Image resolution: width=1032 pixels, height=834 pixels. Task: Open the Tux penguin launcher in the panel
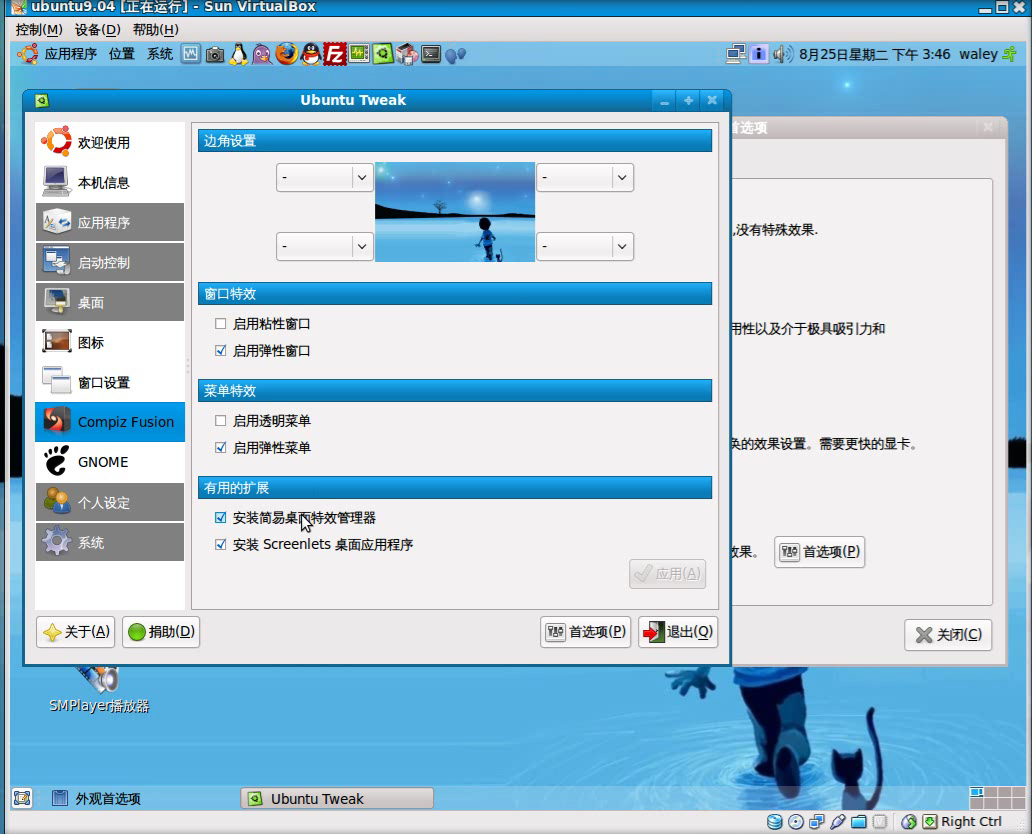238,54
